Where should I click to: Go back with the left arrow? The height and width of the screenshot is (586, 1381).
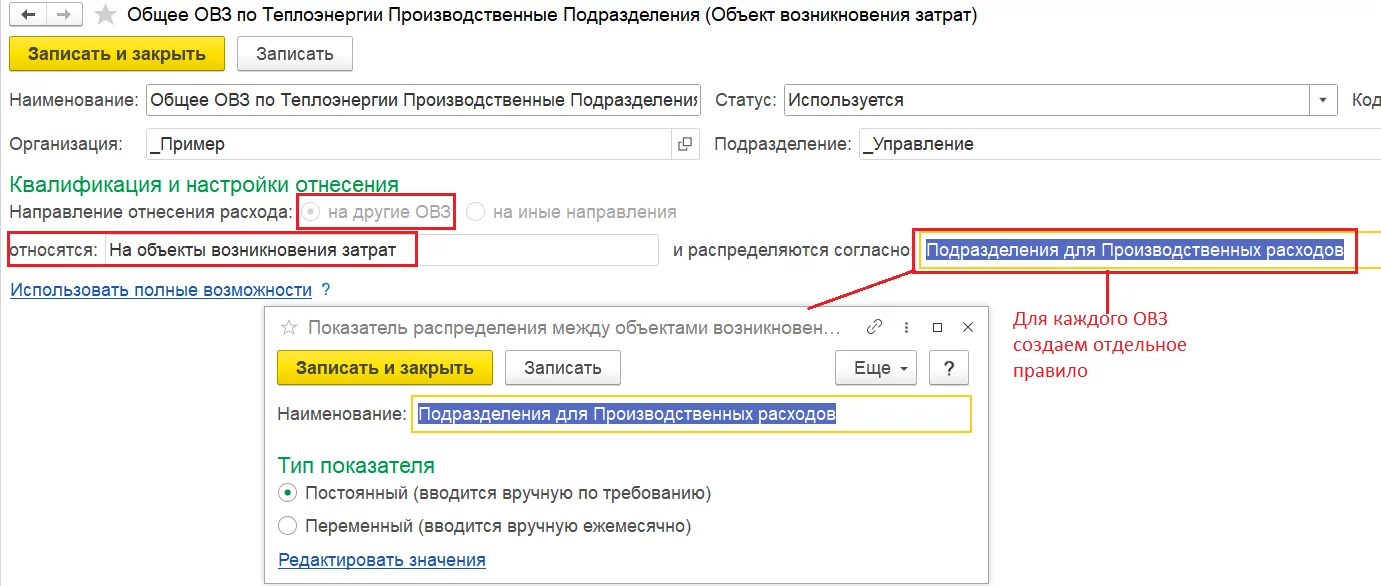click(28, 15)
